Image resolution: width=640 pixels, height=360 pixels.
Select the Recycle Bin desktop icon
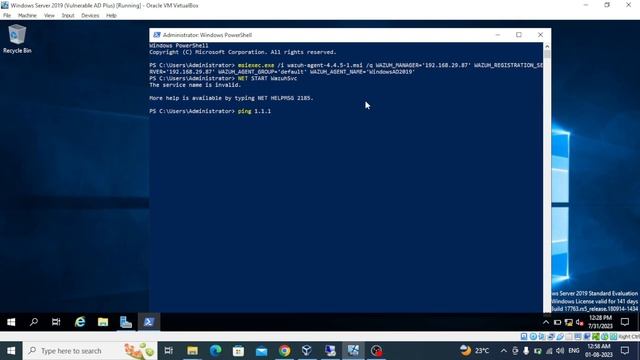[x=17, y=39]
